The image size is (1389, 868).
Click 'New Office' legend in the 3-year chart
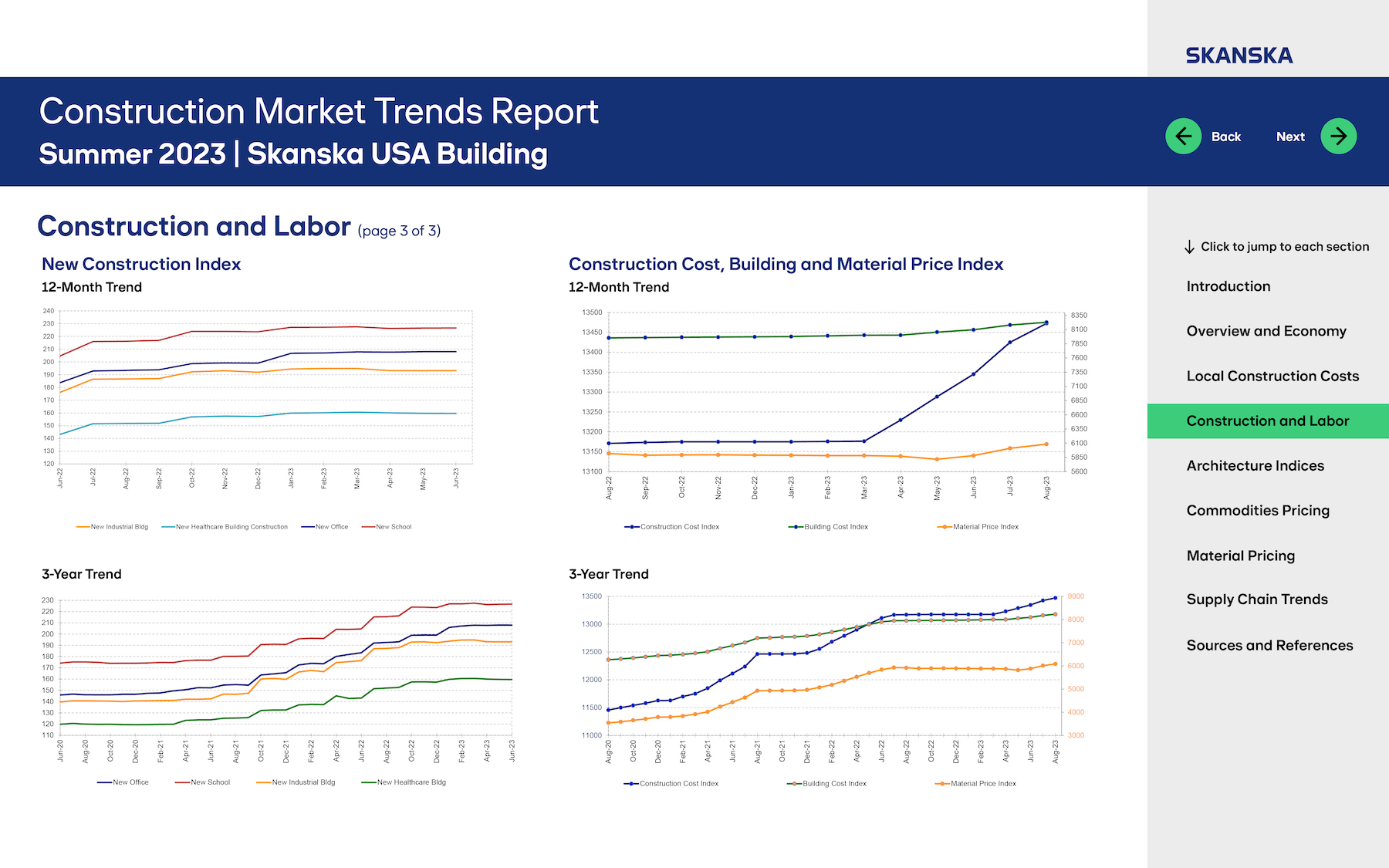pyautogui.click(x=123, y=782)
